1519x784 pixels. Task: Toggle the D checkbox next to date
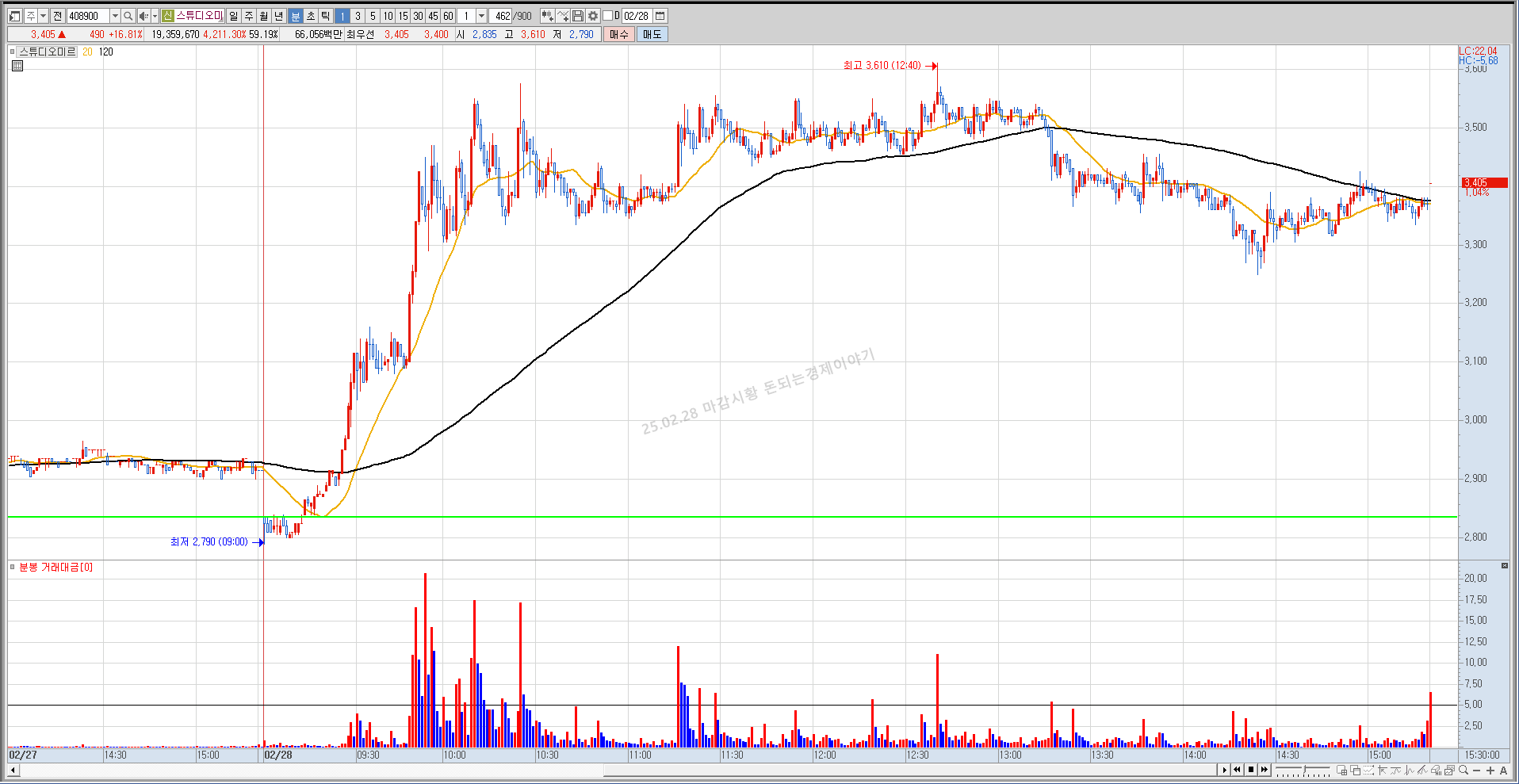coord(607,16)
